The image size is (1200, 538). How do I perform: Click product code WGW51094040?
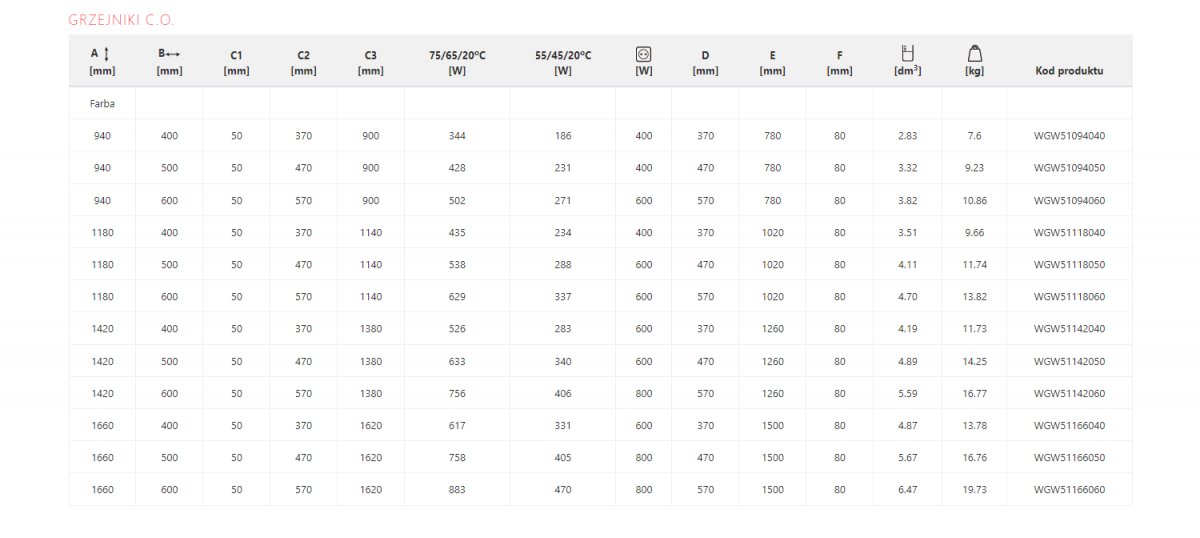tap(1069, 136)
